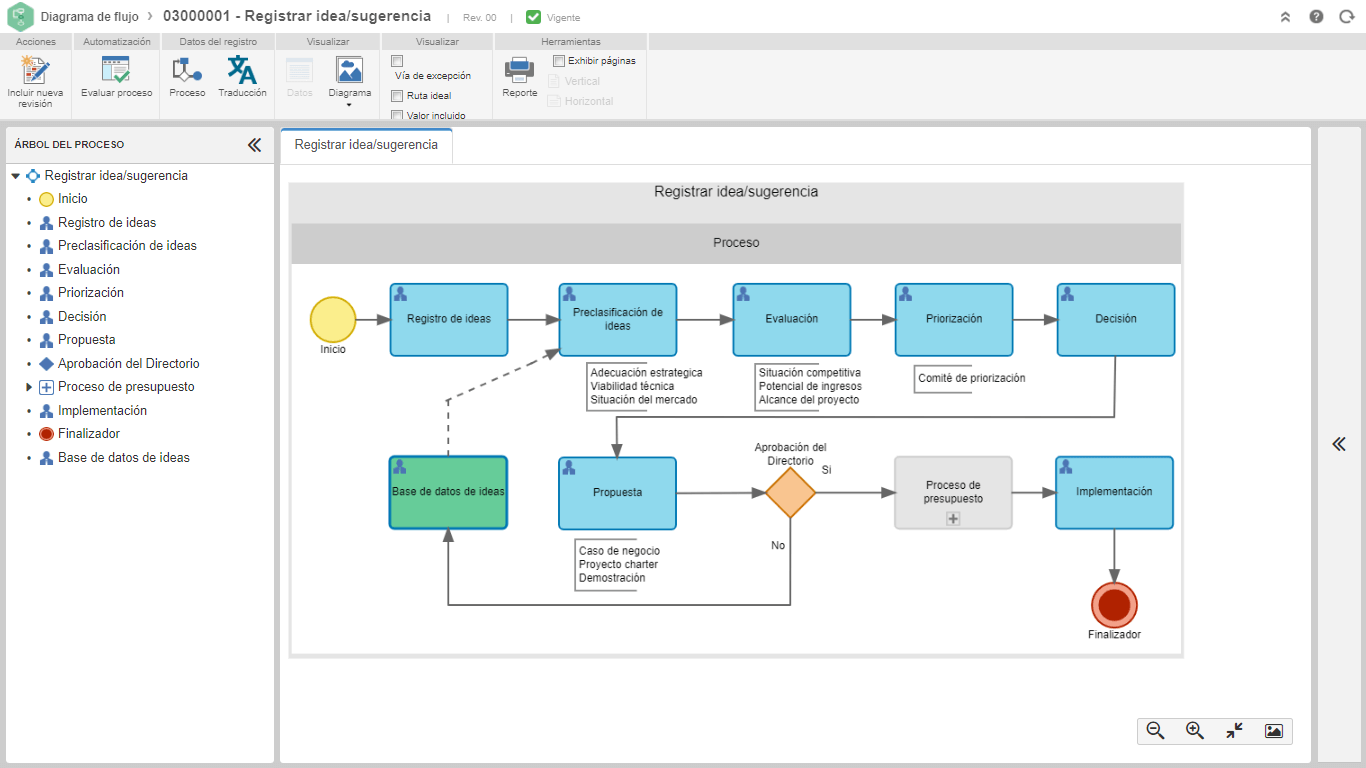Viewport: 1366px width, 768px height.
Task: Expand the right side panel
Action: 1339,445
